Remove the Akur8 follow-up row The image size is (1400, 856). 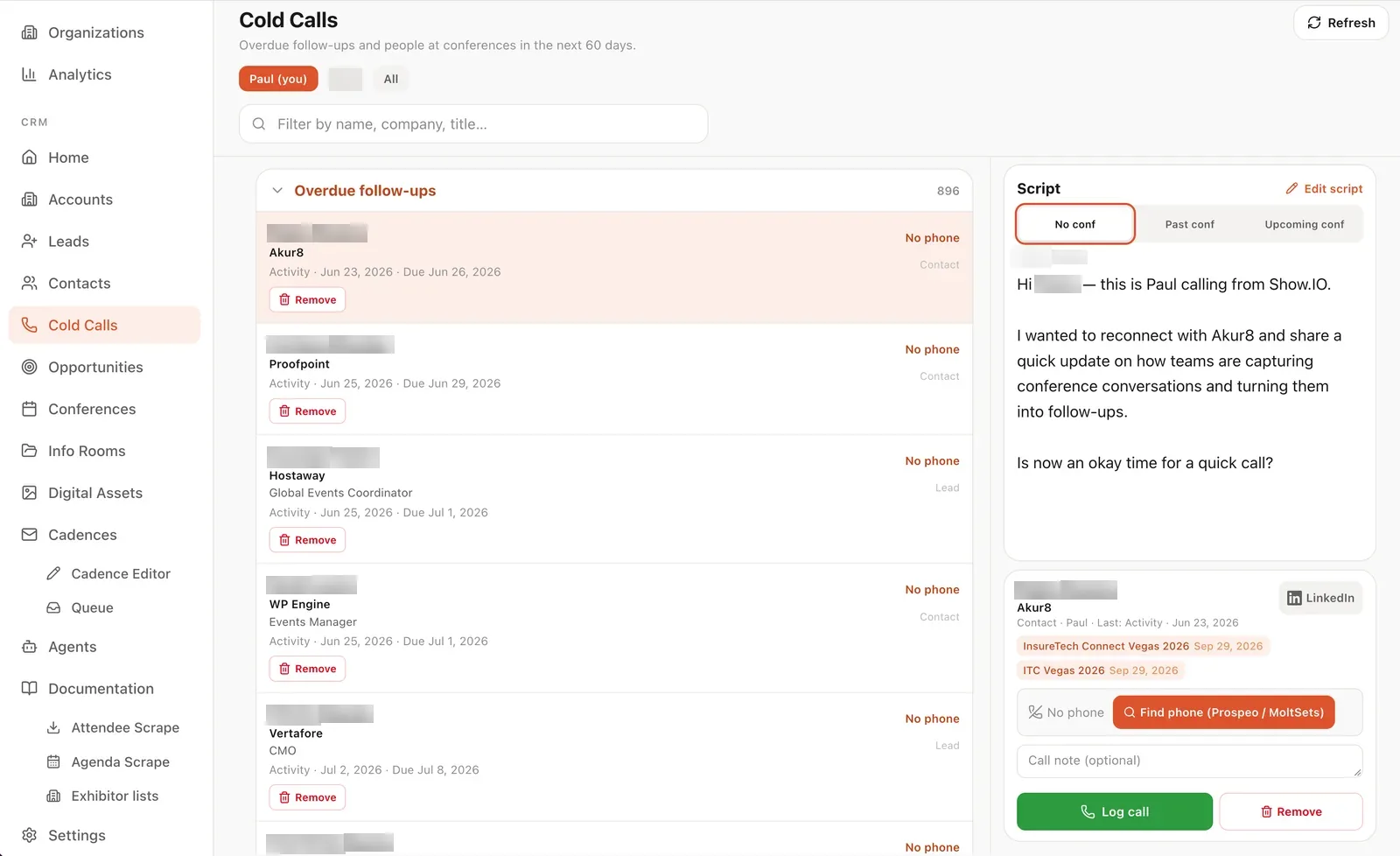pyautogui.click(x=307, y=300)
